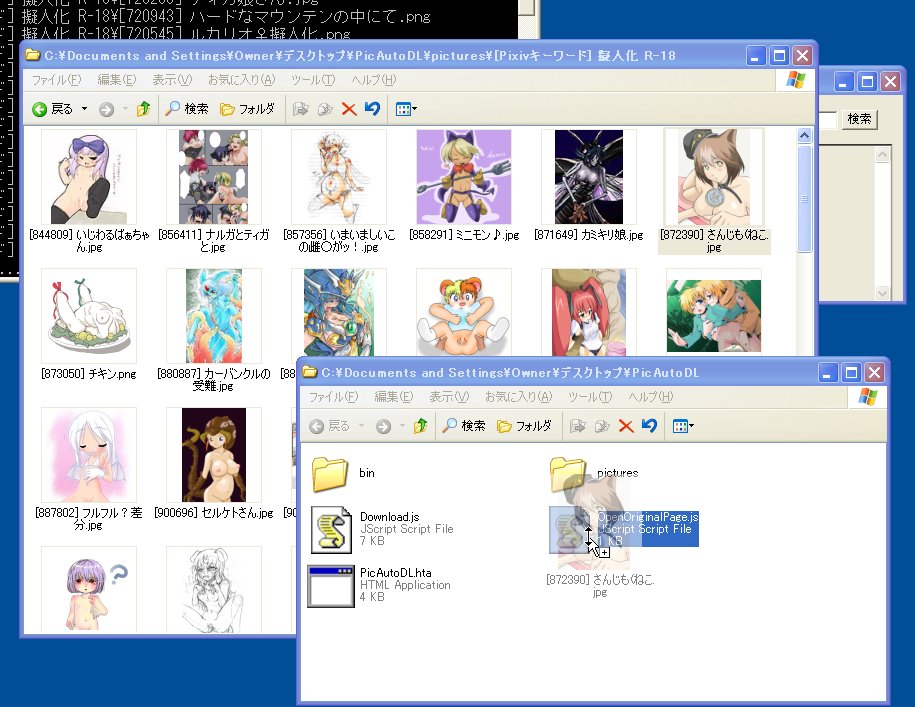This screenshot has height=707, width=915.
Task: Open 表示(V) menu in PicAutoDL window
Action: [449, 397]
